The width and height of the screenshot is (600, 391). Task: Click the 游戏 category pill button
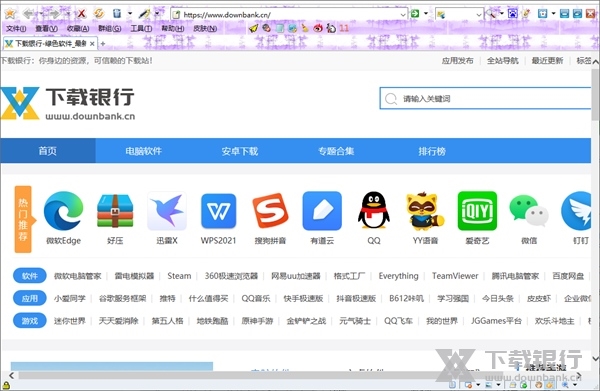pos(29,321)
